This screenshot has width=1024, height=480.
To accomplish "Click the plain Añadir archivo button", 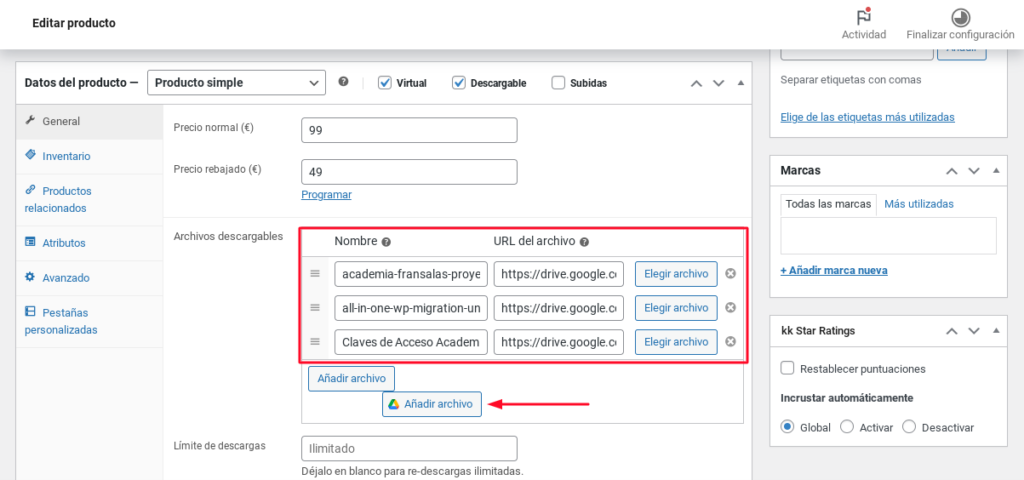I will pyautogui.click(x=351, y=379).
